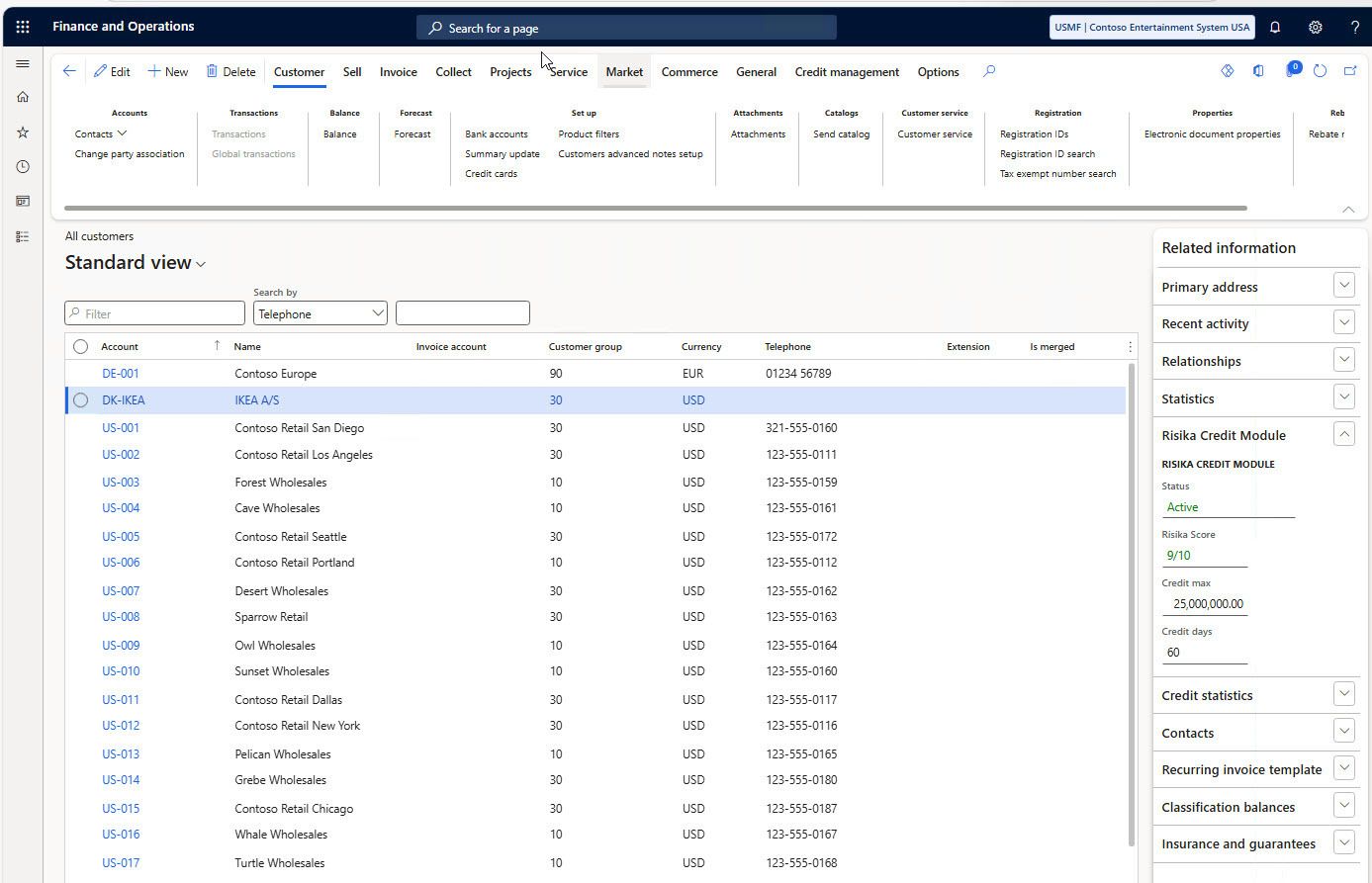
Task: Toggle the row selector for DK-IKEA
Action: (x=81, y=400)
